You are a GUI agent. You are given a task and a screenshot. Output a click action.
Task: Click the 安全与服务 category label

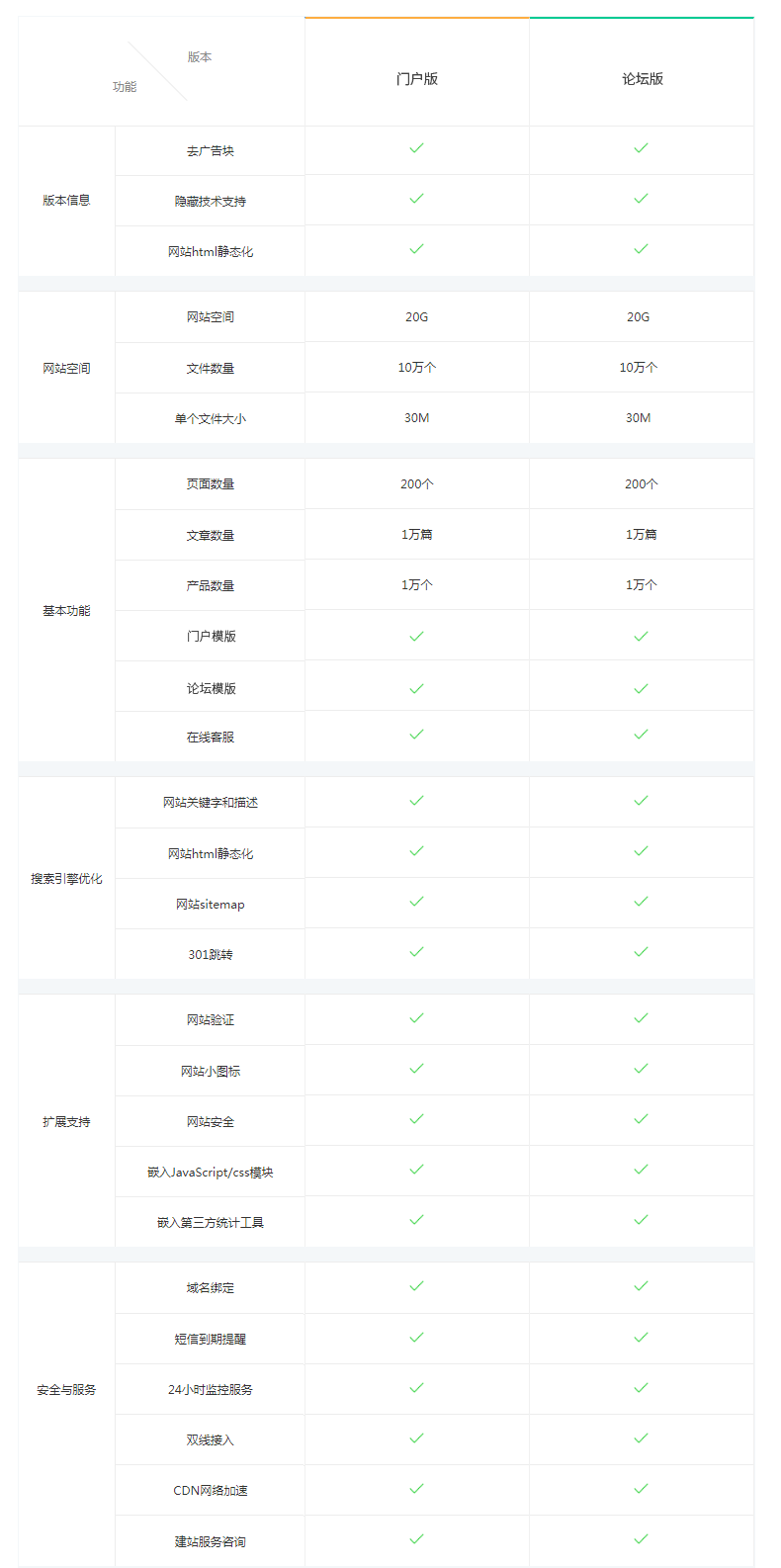point(66,1390)
